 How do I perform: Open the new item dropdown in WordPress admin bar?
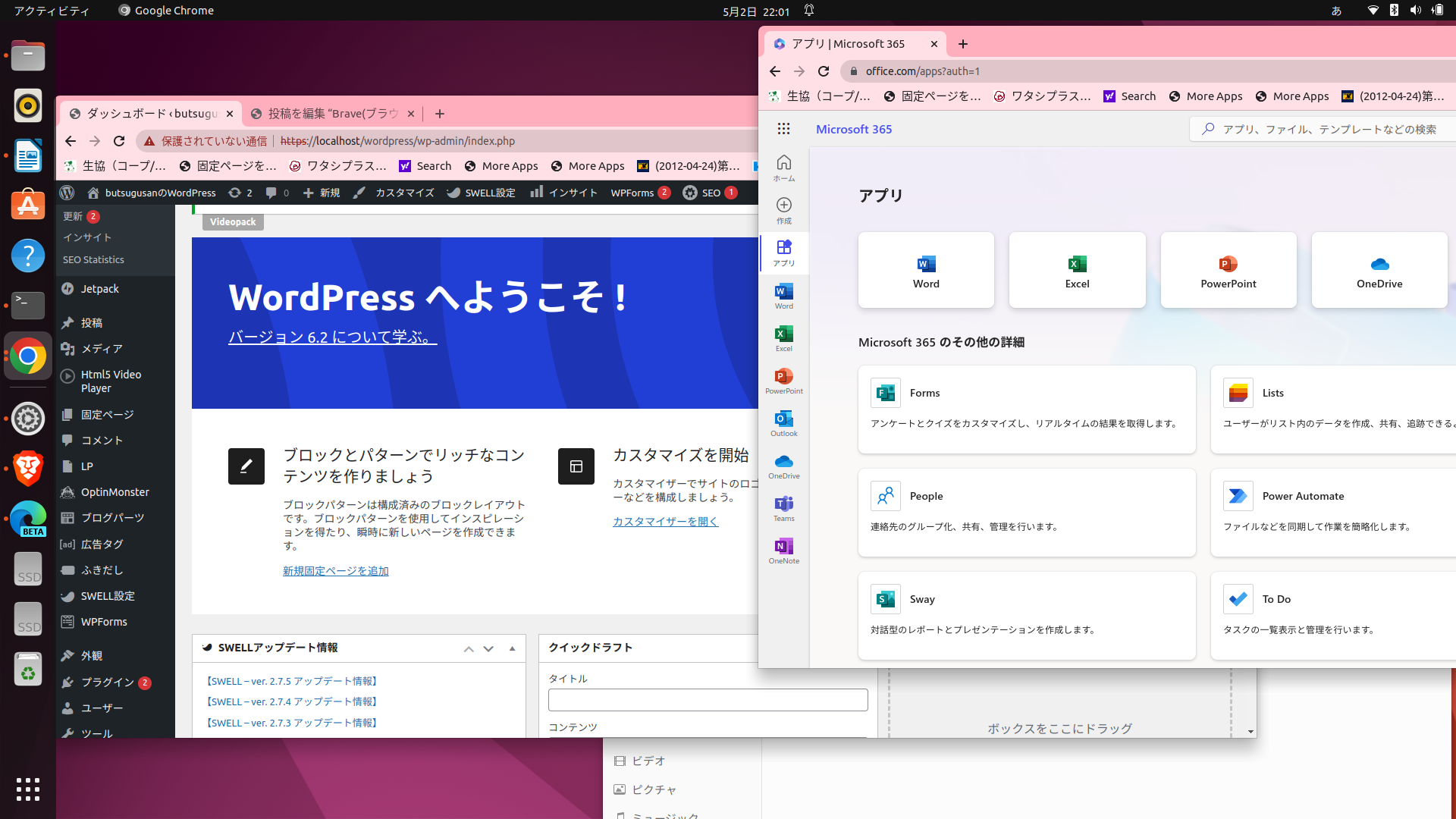[322, 193]
